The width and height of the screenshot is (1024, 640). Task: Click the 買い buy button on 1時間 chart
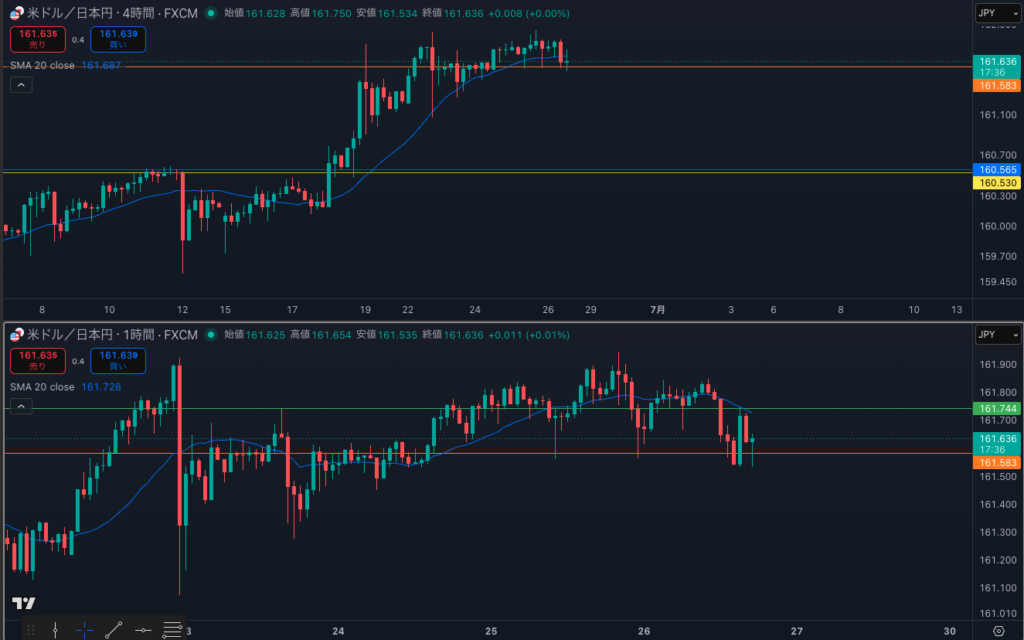(x=118, y=361)
